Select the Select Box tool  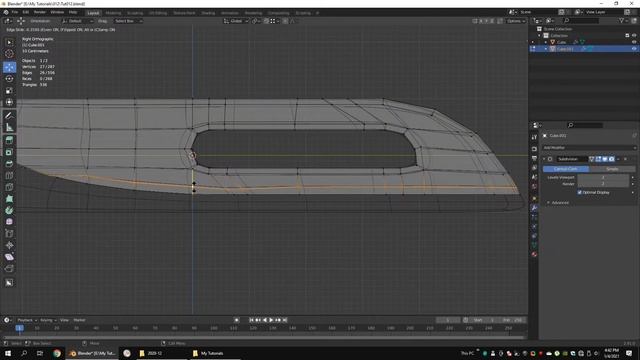pyautogui.click(x=9, y=42)
